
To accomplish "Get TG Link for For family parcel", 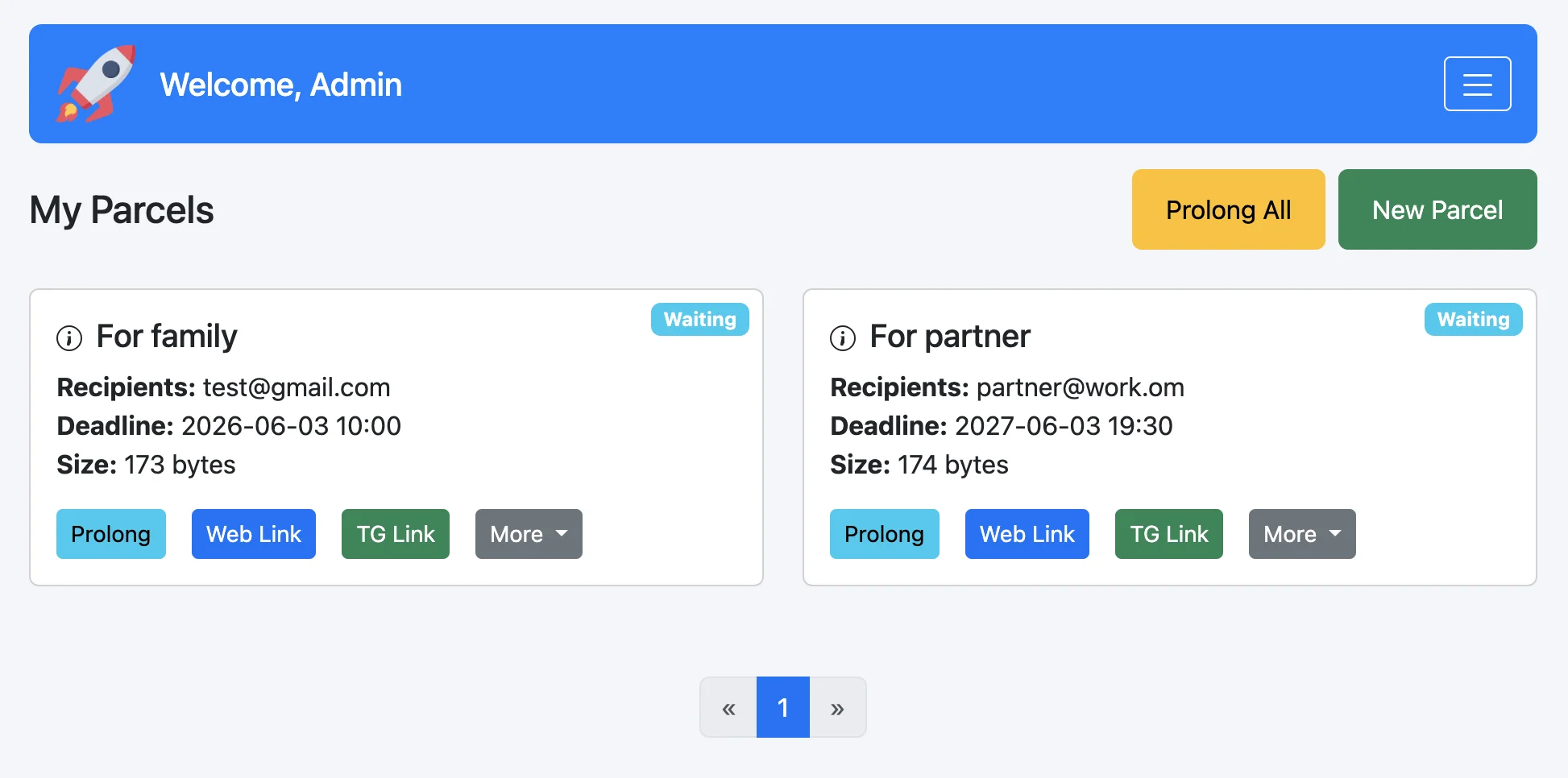I will click(x=396, y=534).
